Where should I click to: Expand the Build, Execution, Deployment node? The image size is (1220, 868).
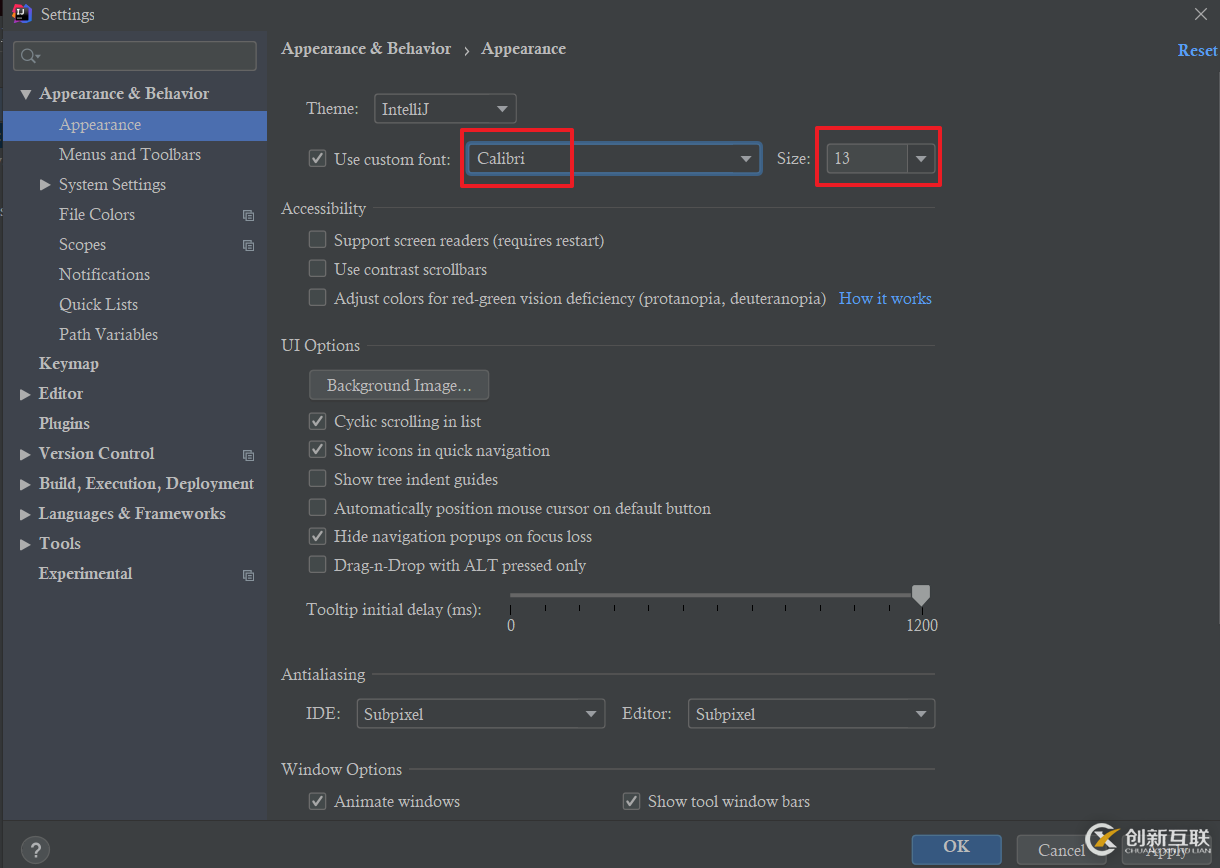[x=25, y=485]
